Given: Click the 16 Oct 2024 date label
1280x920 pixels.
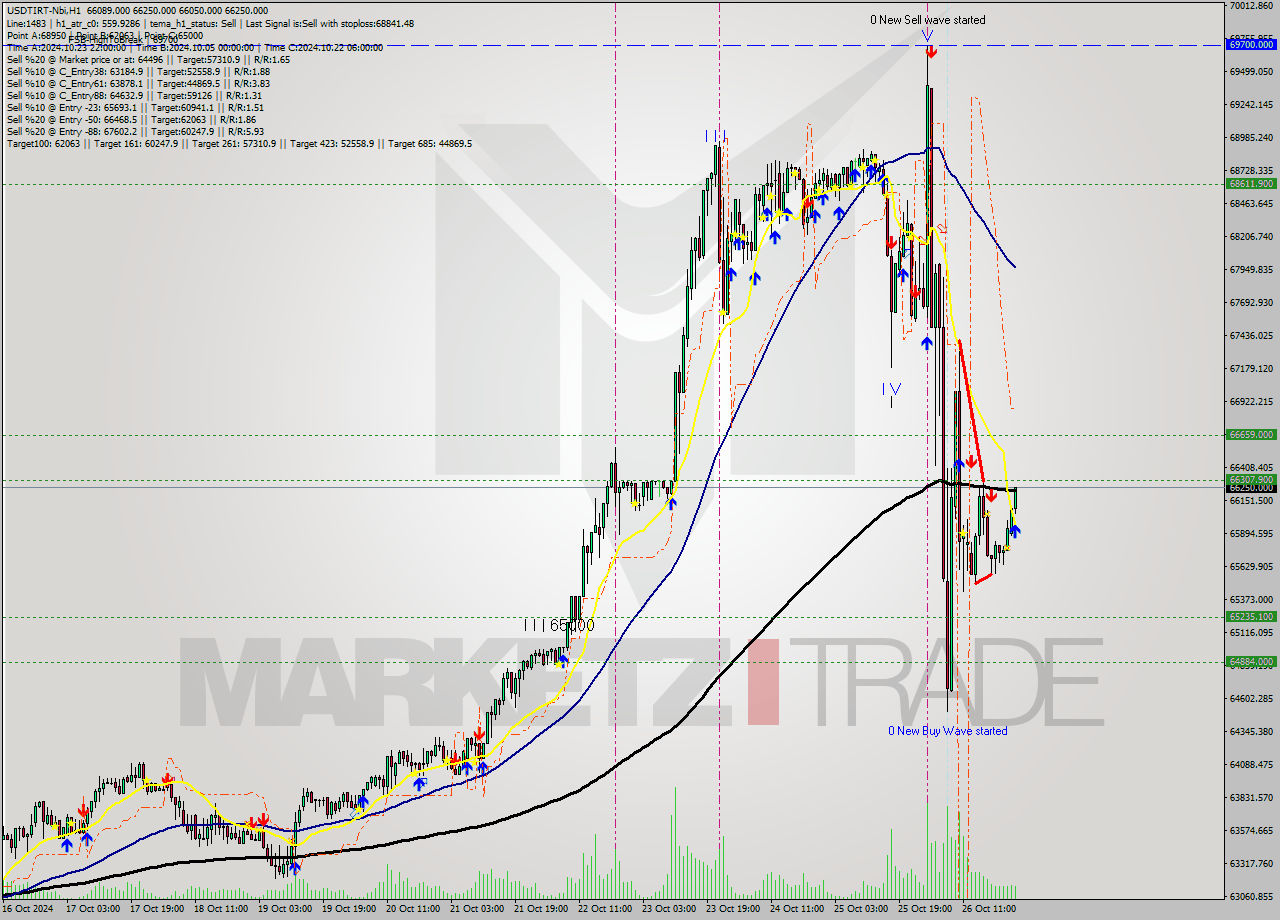Looking at the screenshot, I should [x=28, y=910].
